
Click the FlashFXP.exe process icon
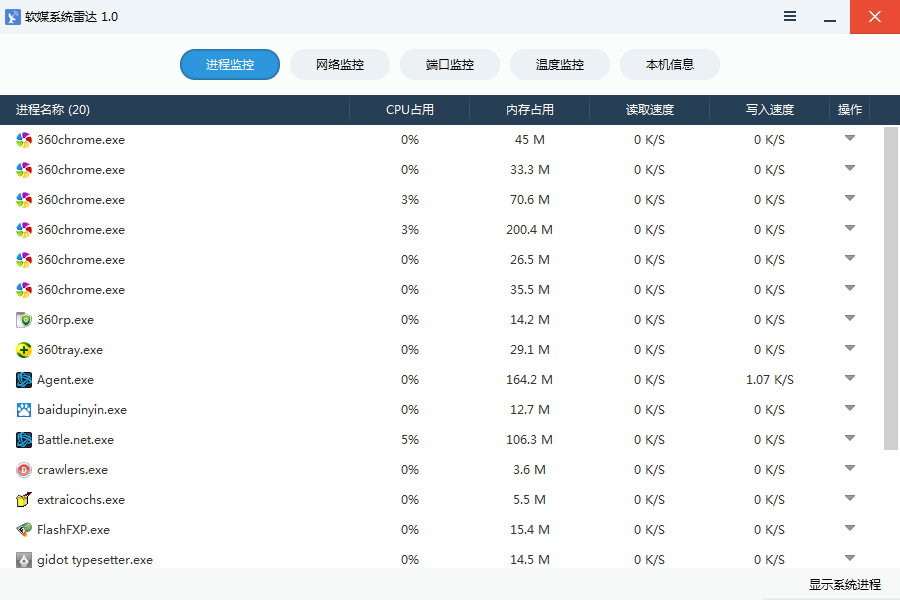pos(24,529)
